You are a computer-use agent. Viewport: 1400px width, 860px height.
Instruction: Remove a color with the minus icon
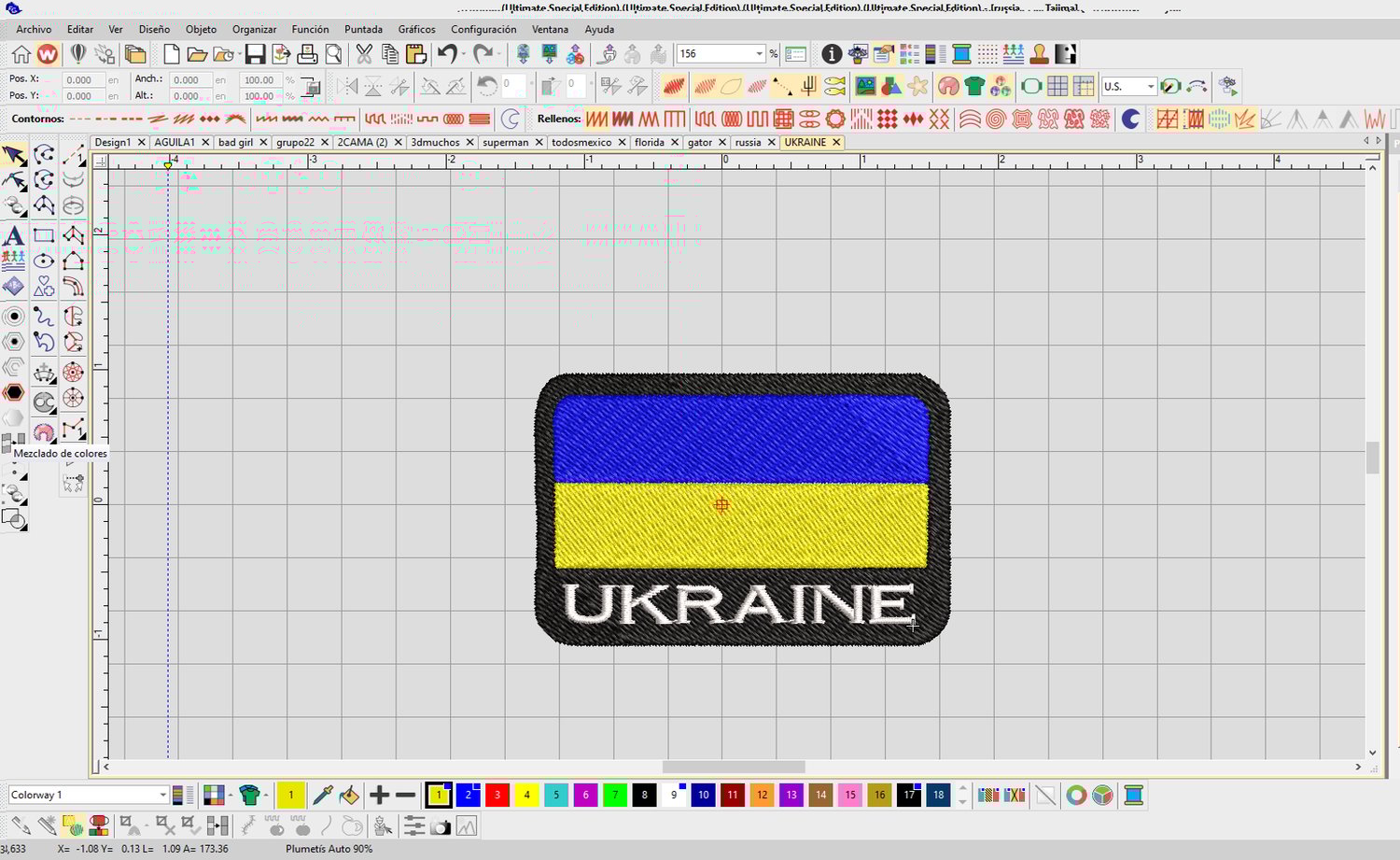tap(405, 796)
